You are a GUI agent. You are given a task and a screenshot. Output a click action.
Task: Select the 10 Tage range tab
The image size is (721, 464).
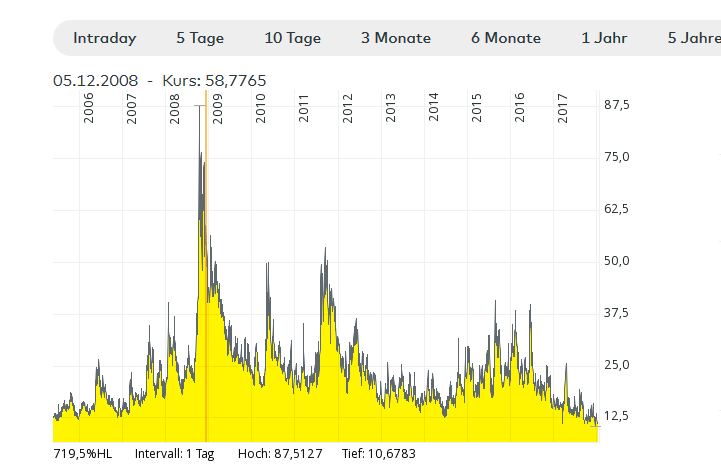292,38
